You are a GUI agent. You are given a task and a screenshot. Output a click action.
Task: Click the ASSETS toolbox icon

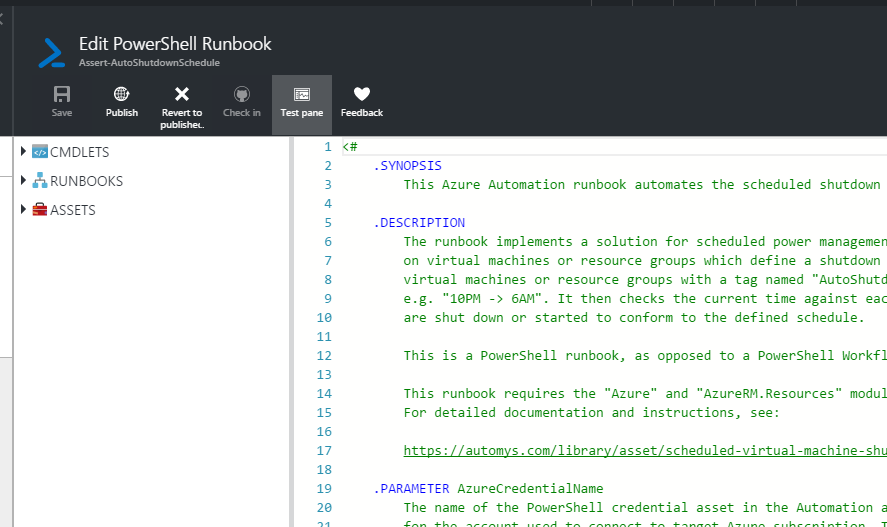[40, 209]
